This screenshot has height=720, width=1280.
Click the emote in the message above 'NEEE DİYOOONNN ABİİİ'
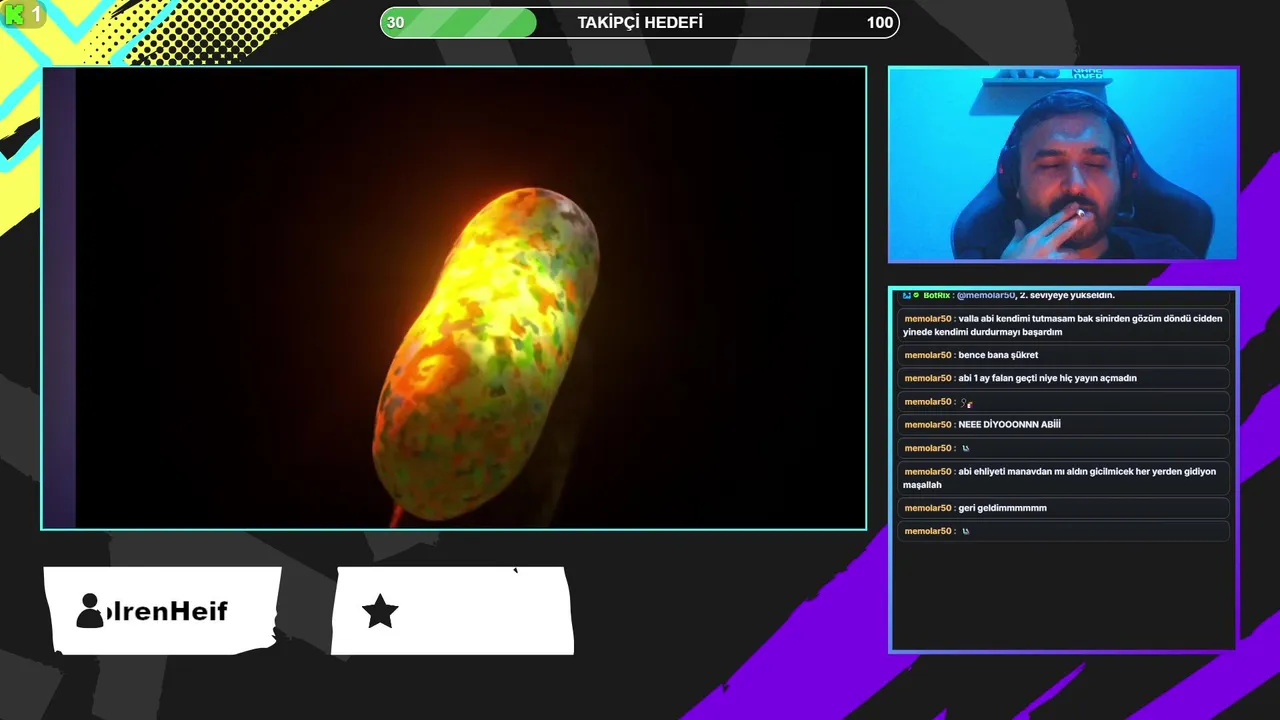click(966, 402)
